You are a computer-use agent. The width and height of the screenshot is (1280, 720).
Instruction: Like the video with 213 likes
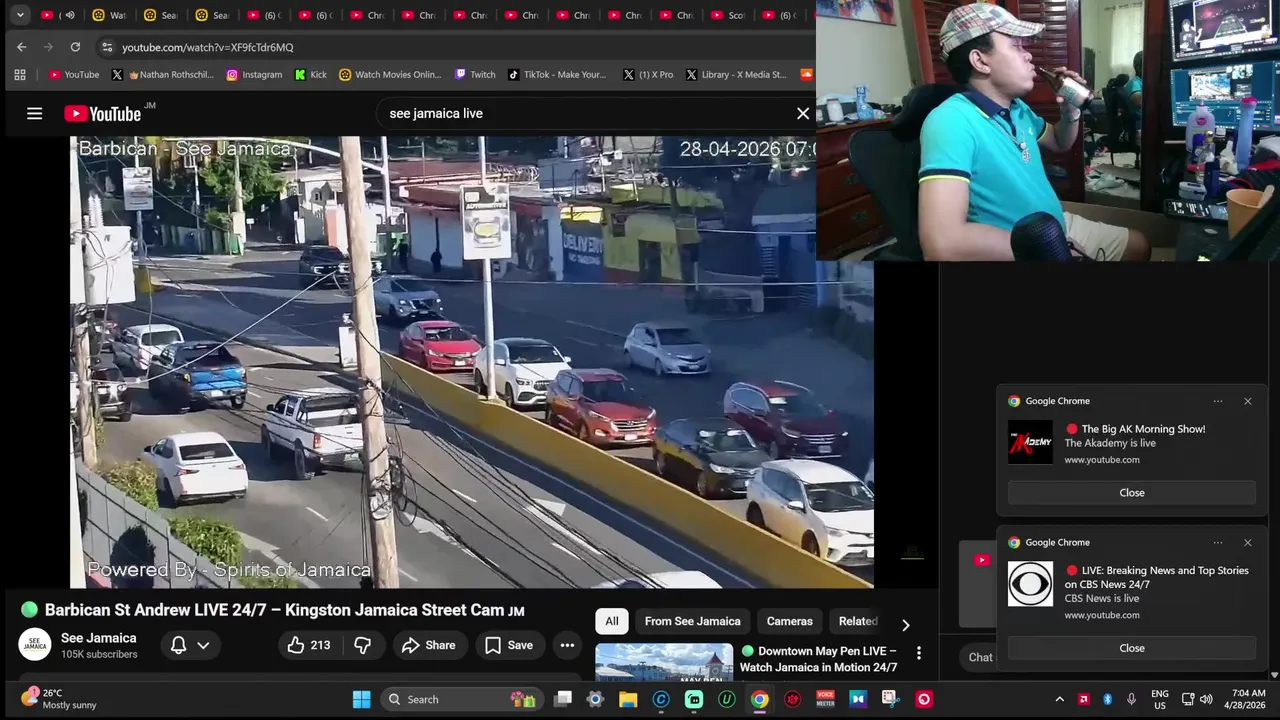tap(309, 645)
